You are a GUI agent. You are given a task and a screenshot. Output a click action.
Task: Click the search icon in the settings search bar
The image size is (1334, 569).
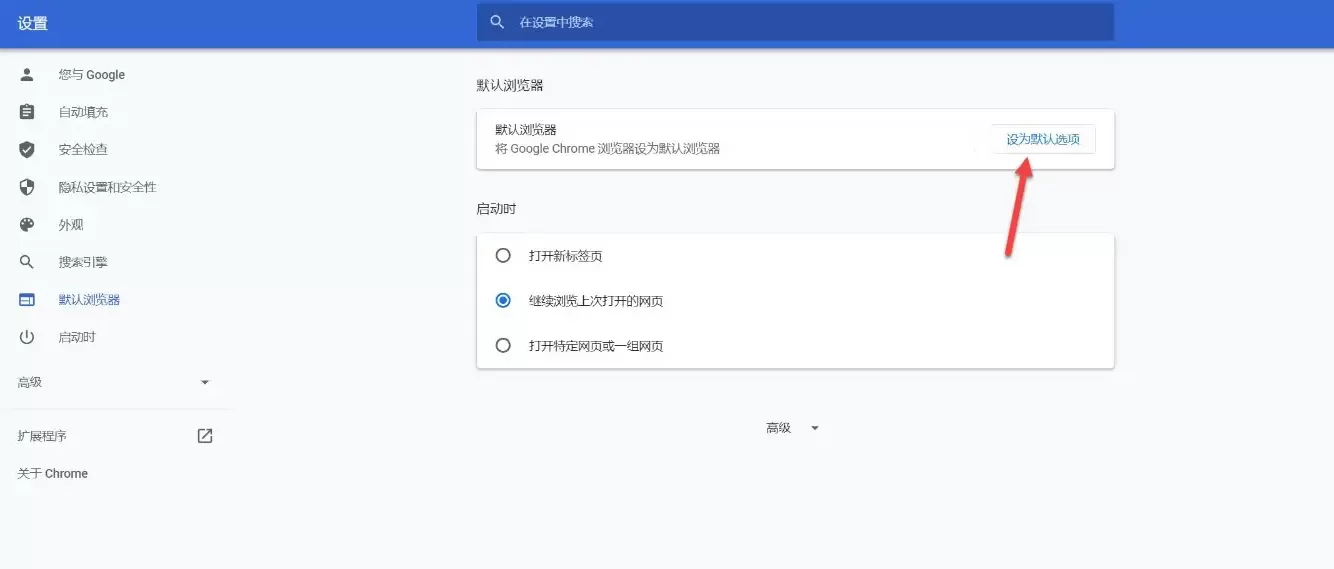coord(497,22)
